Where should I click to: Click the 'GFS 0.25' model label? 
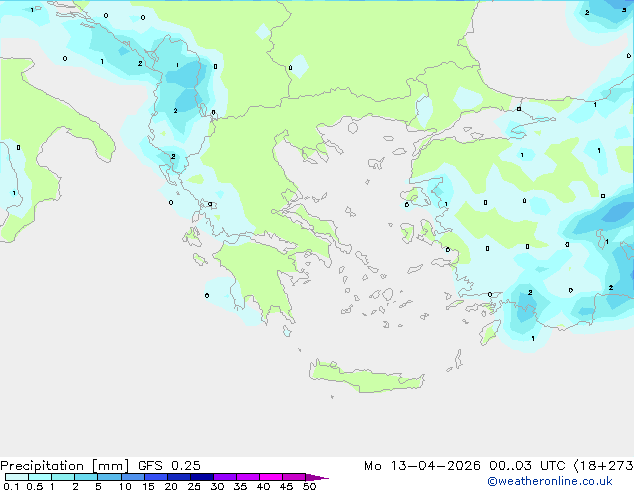tap(169, 466)
